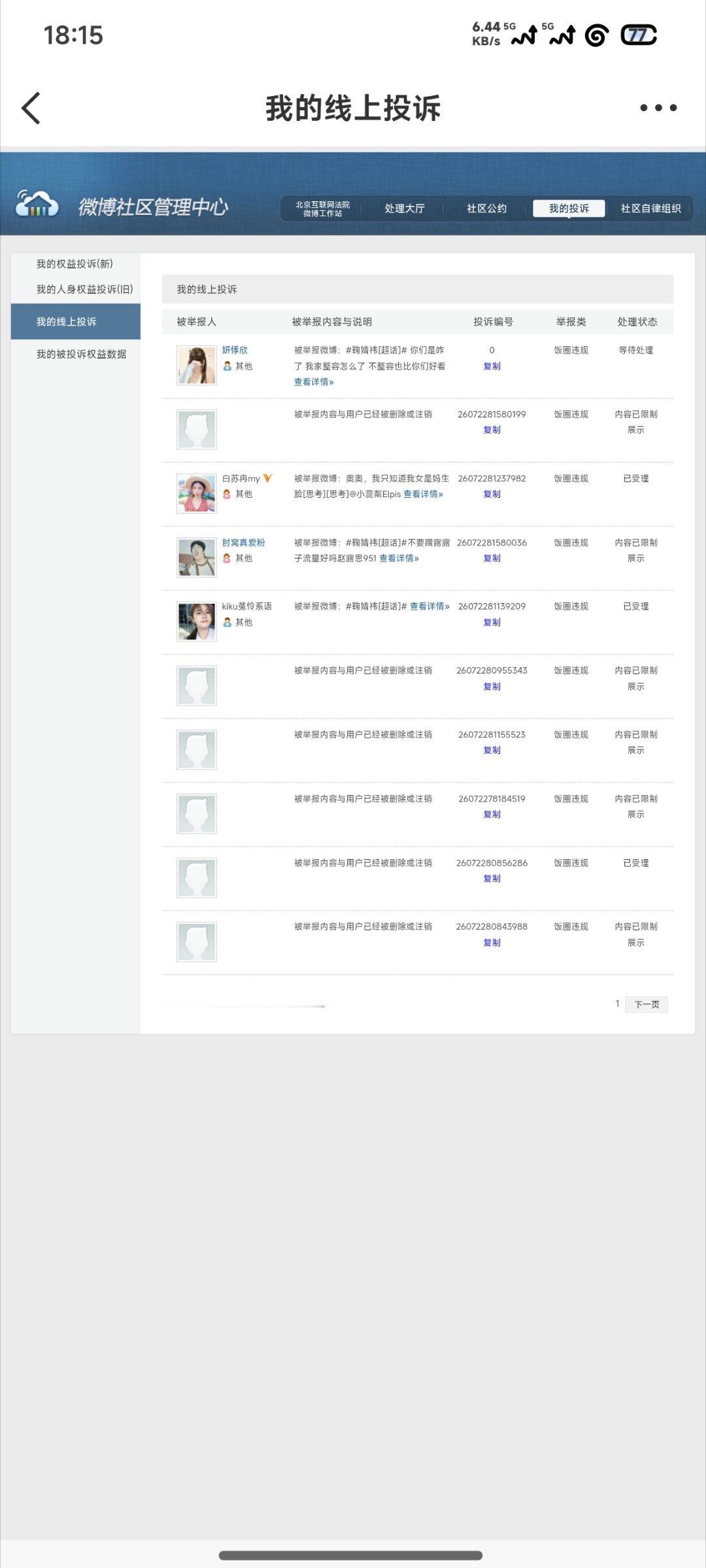Click username 白苏冉my
The height and width of the screenshot is (1568, 706).
pos(241,479)
